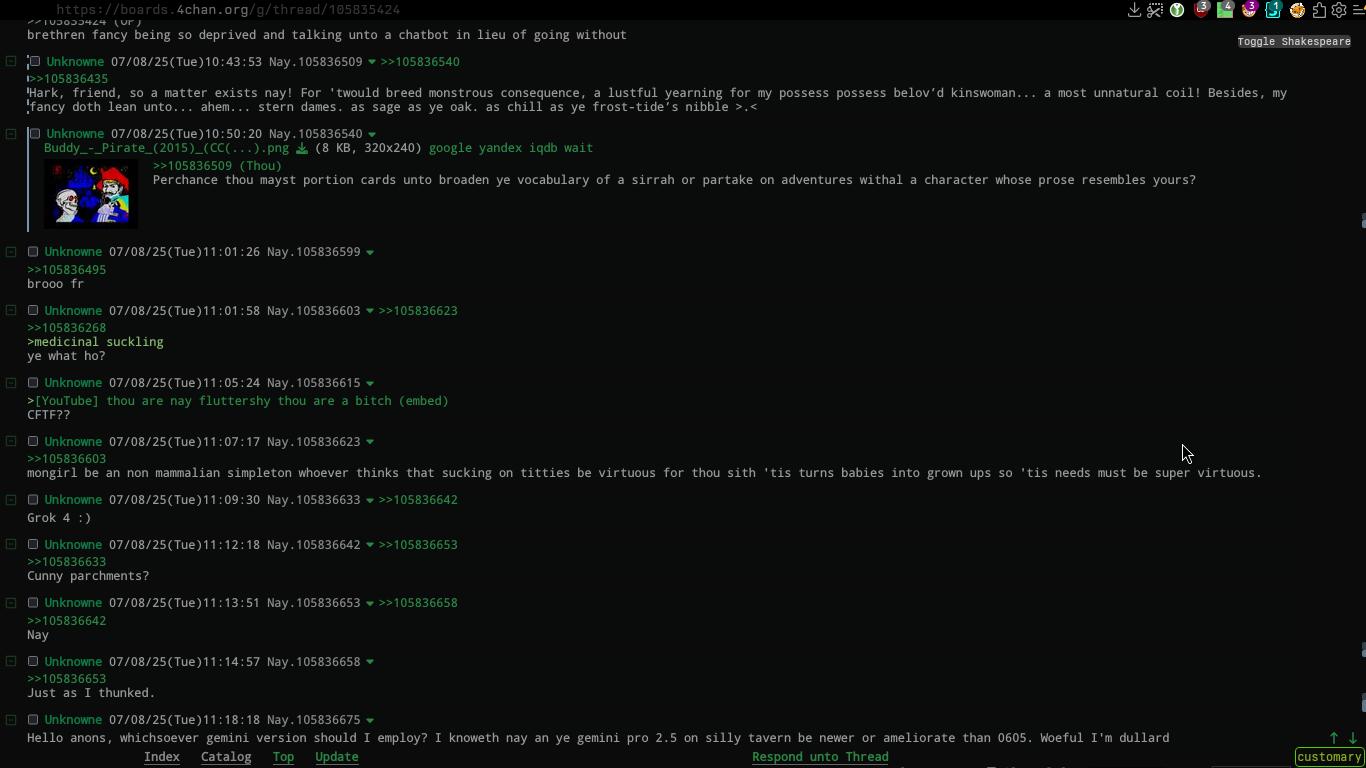The height and width of the screenshot is (768, 1366).
Task: Download Buddy Pirate png via arrow icon
Action: [301, 148]
